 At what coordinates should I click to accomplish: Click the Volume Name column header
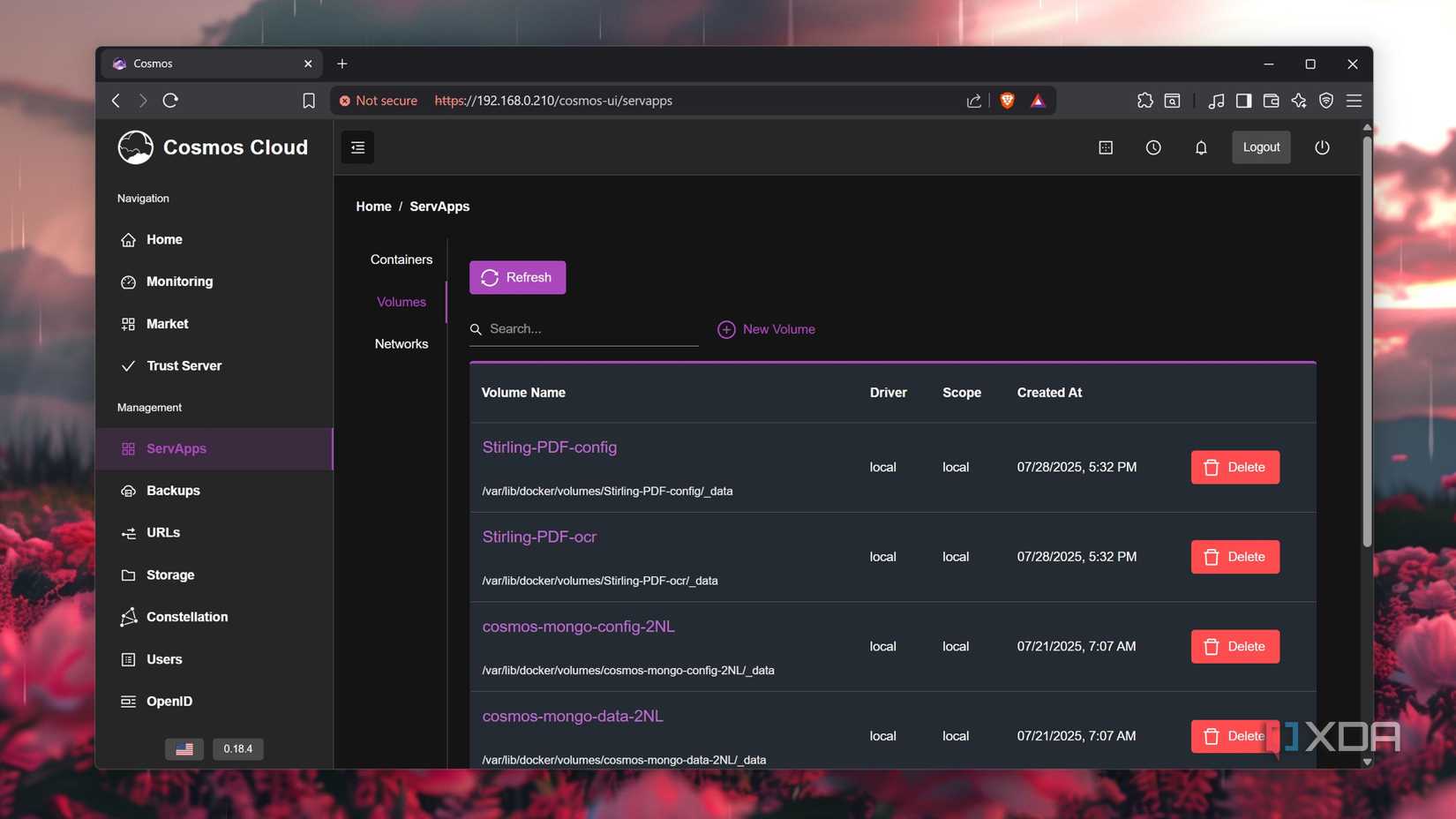click(x=523, y=393)
